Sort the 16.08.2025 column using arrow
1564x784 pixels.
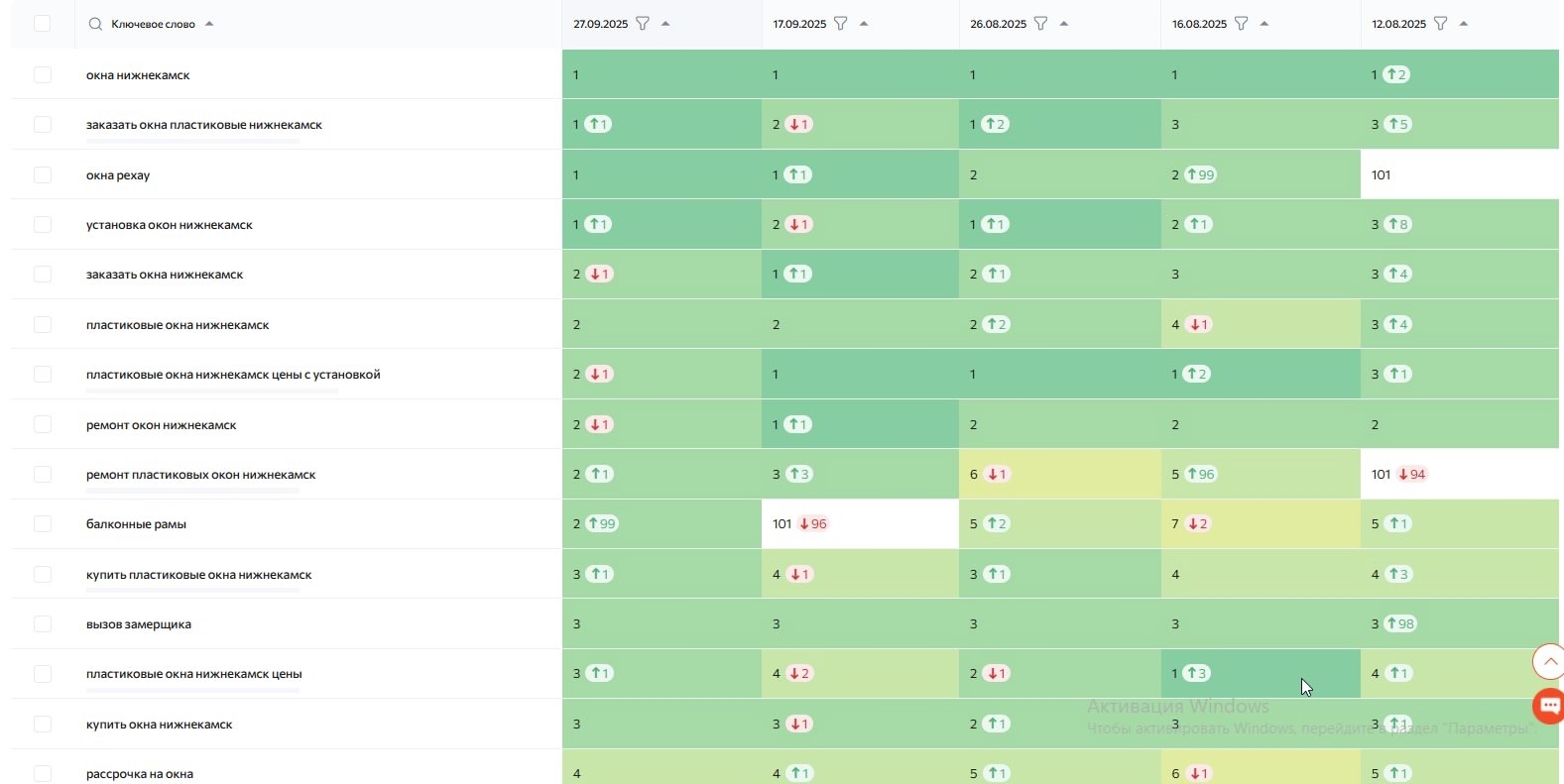1264,24
